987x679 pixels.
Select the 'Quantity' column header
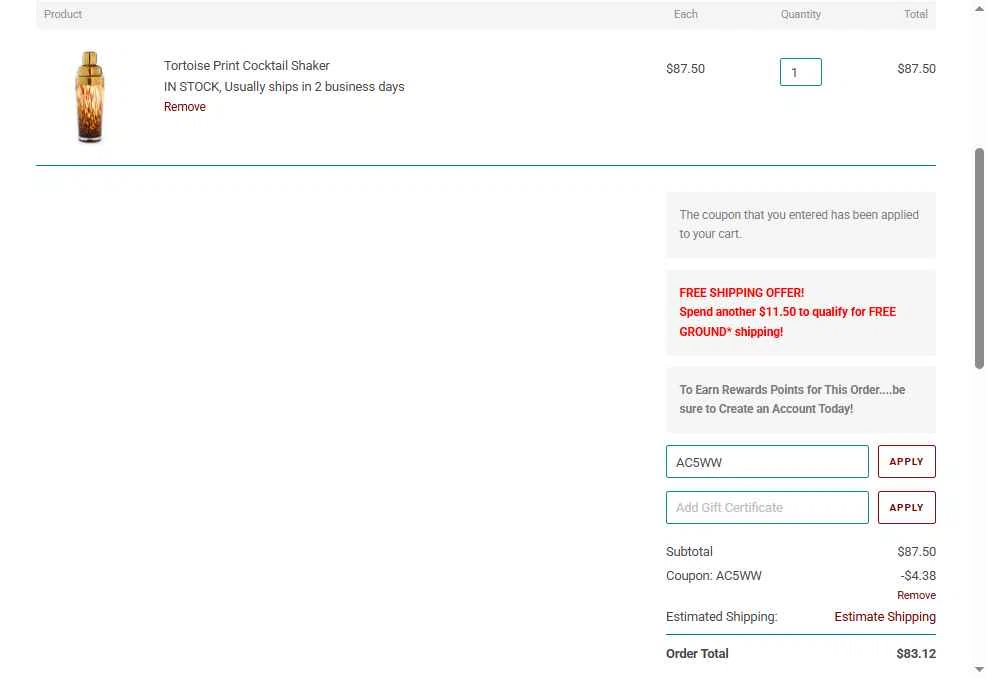pos(801,14)
